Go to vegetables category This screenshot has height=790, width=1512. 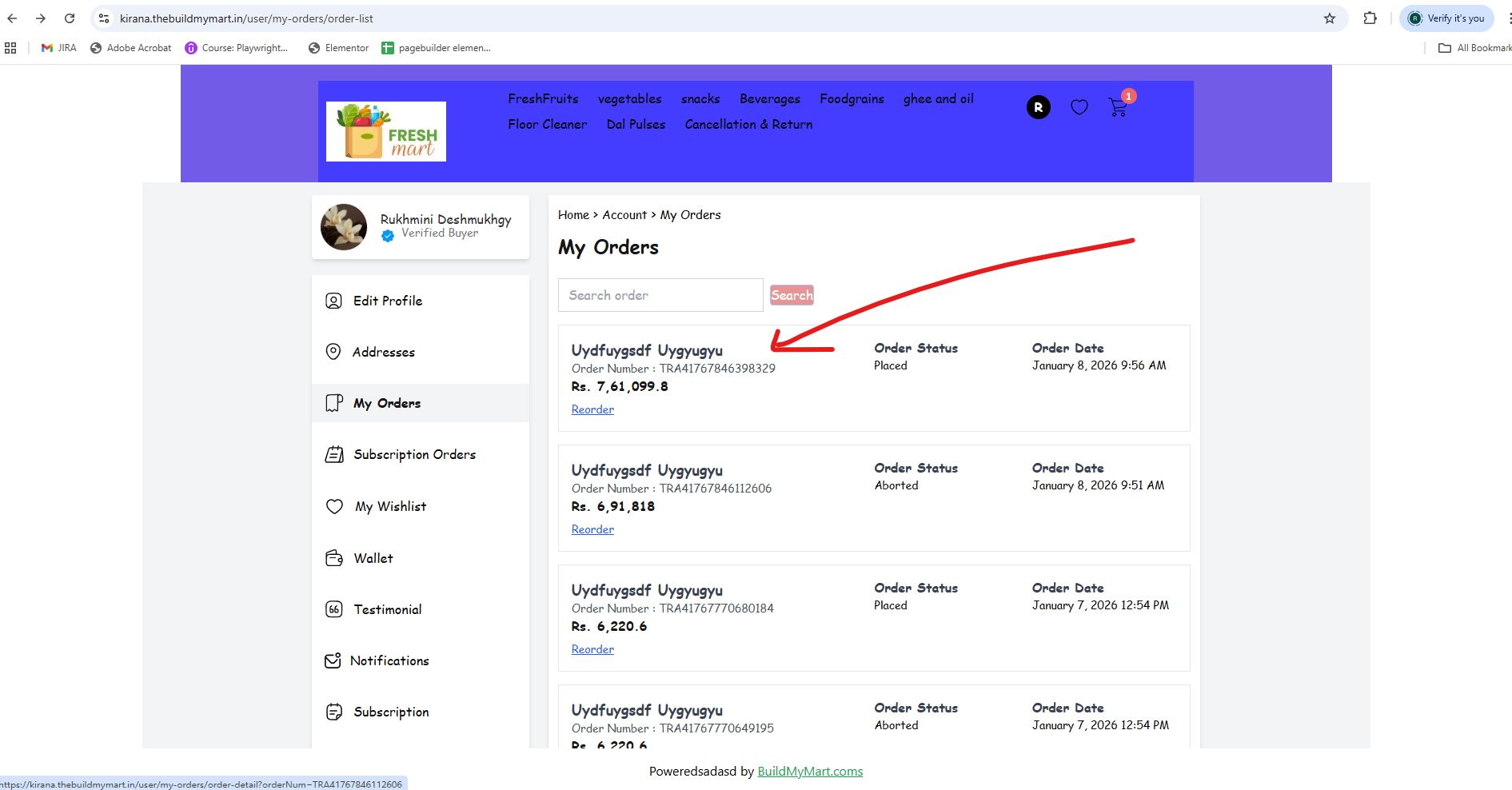(x=630, y=98)
